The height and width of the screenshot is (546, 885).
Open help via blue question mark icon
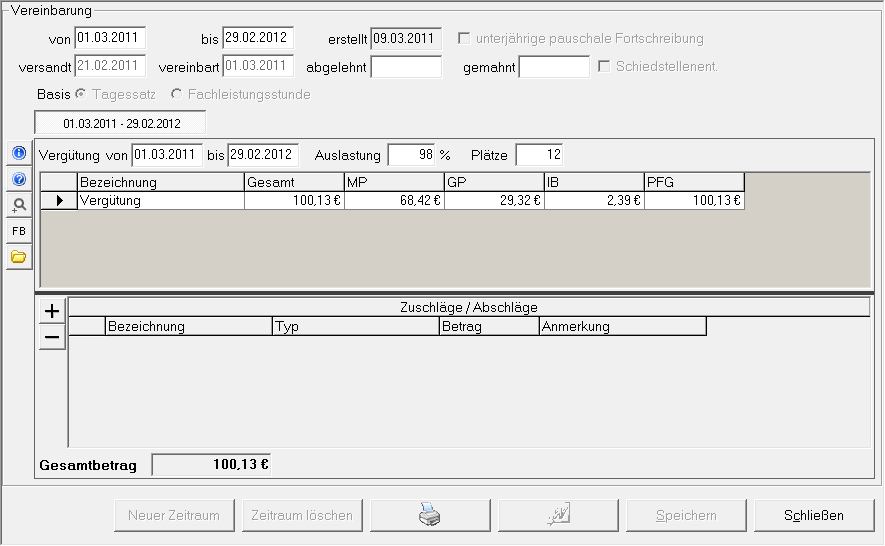click(x=18, y=179)
